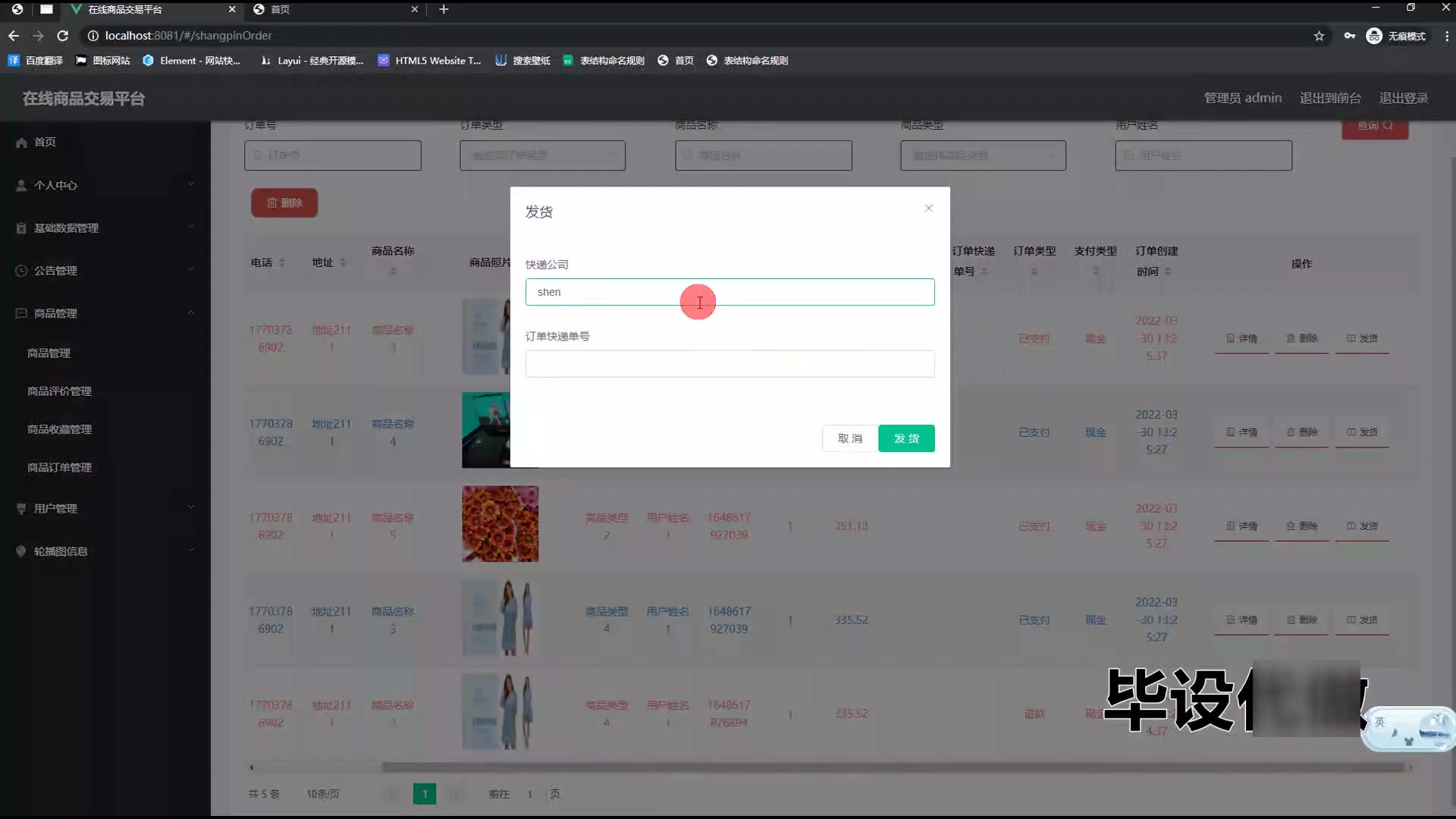Click the 首页 home icon in sidebar
Screen dimensions: 1456x819
click(21, 143)
